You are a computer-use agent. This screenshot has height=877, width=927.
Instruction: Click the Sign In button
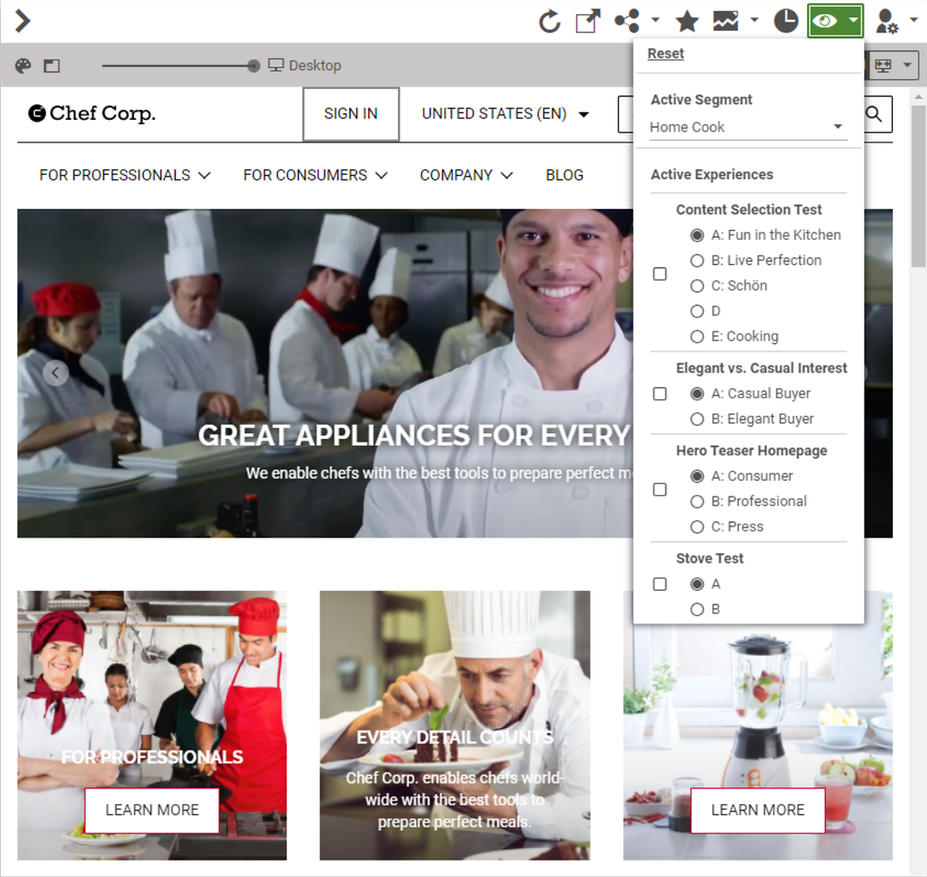(x=351, y=114)
